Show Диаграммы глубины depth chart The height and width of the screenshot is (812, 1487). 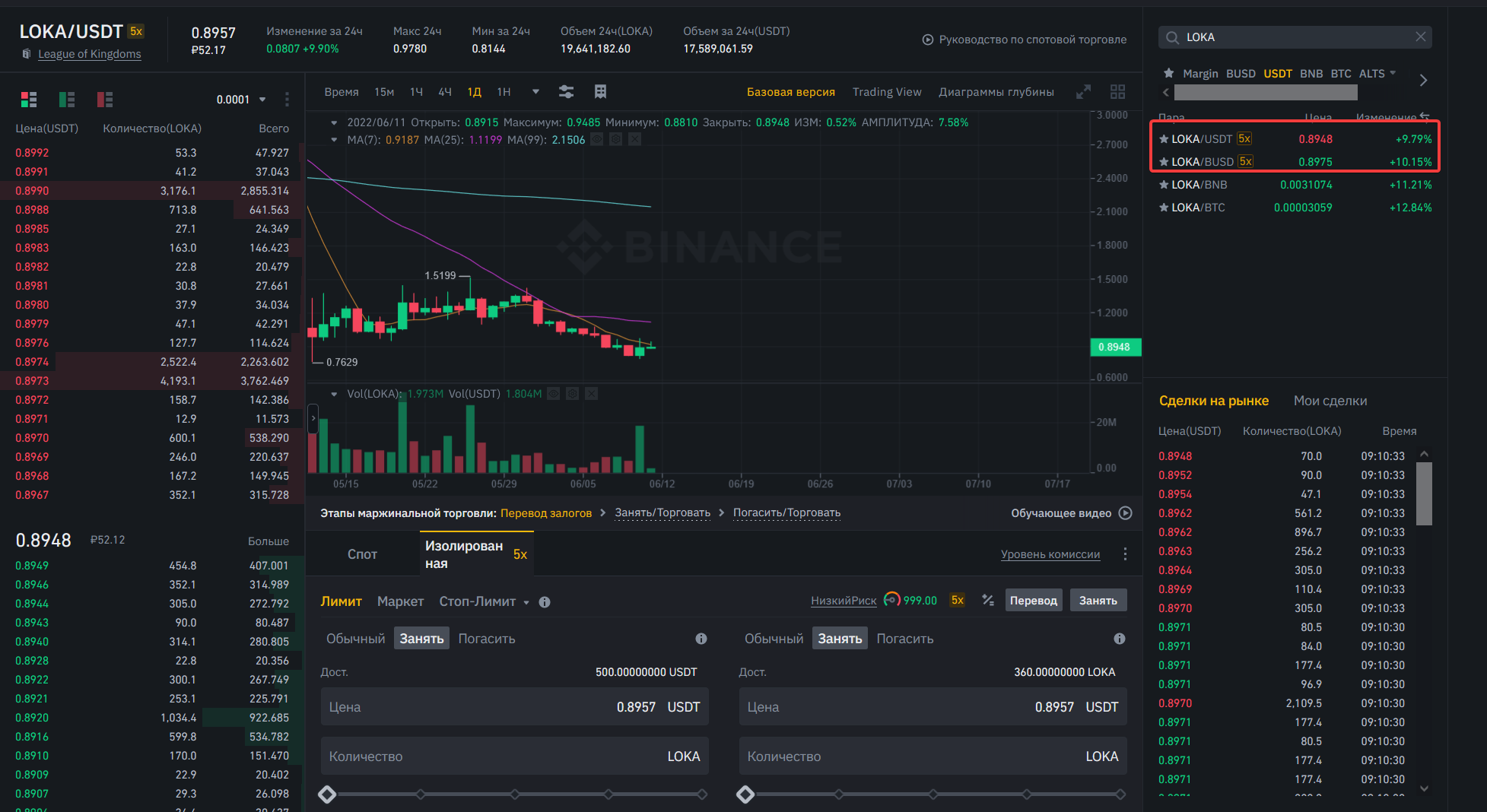click(x=996, y=92)
